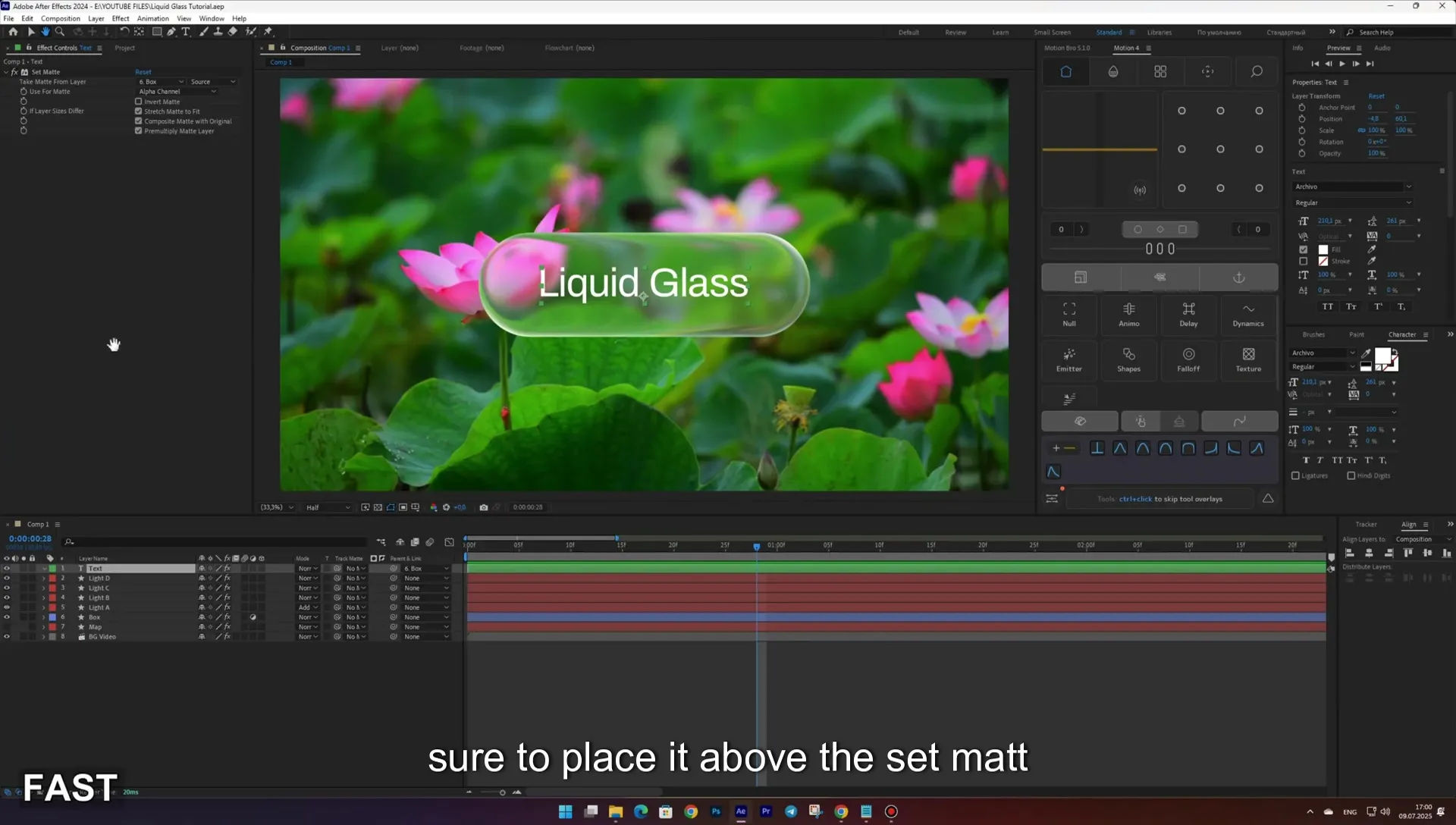Hide the Light D layer
The image size is (1456, 825).
click(7, 579)
